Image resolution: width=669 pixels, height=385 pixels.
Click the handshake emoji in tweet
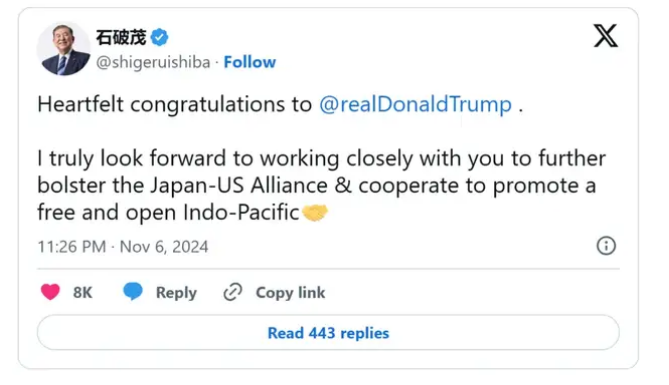[x=315, y=212]
